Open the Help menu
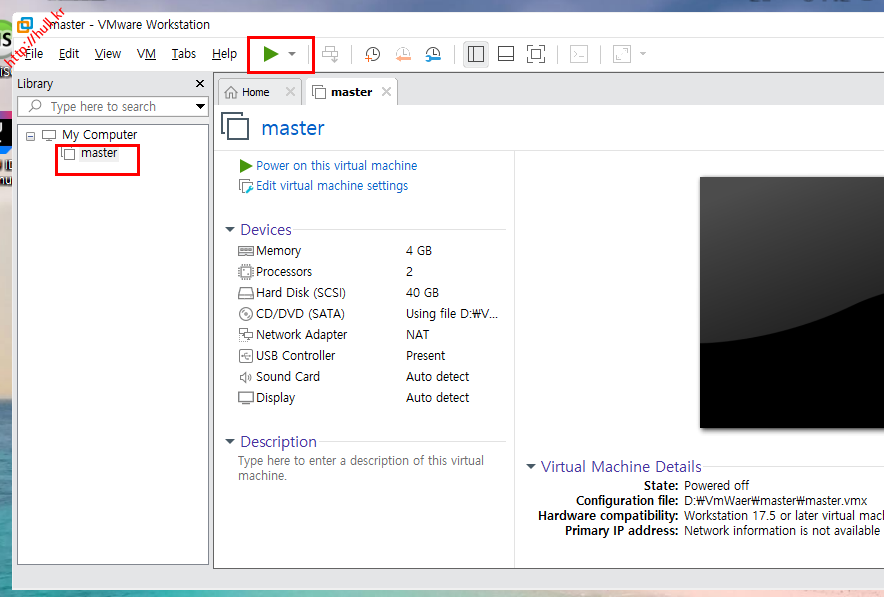This screenshot has height=597, width=884. [x=224, y=54]
